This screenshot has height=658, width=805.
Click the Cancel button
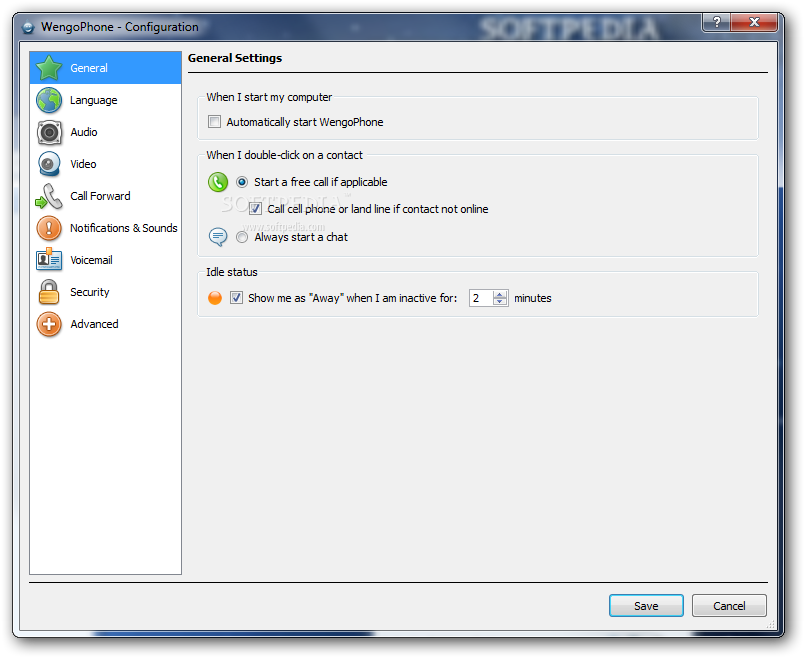[x=729, y=606]
